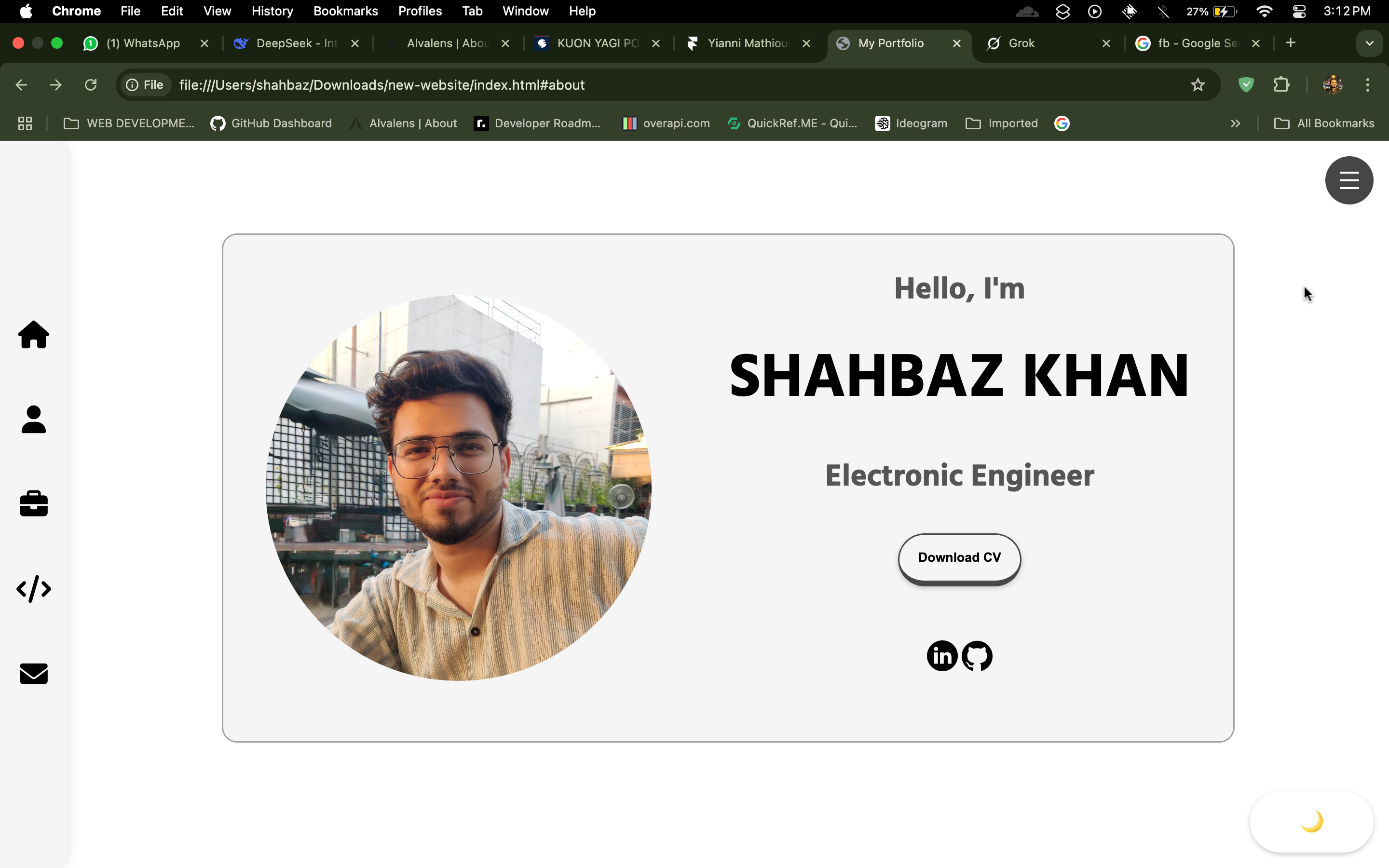Reload the portfolio page

point(91,85)
